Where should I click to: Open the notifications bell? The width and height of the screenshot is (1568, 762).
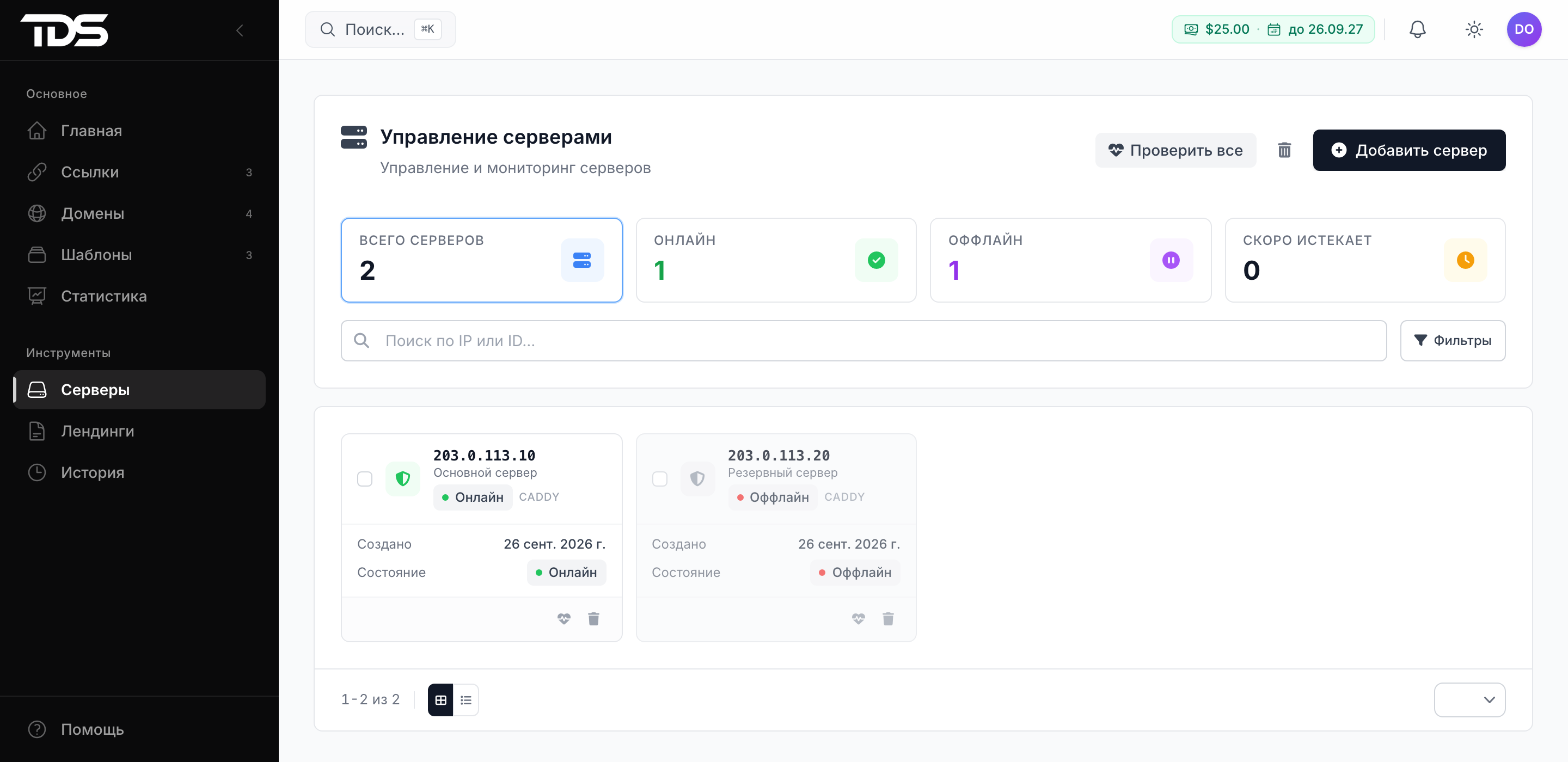coord(1417,29)
